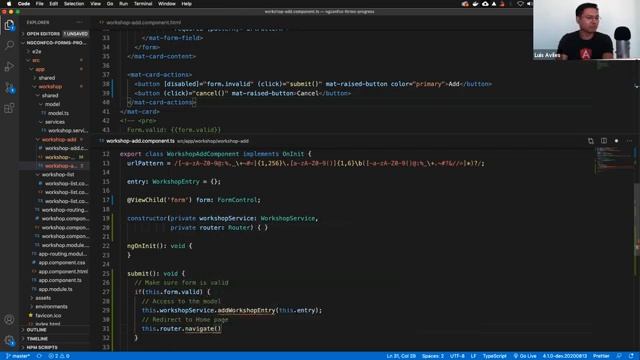Click the split editor right icon
Viewport: 640px width, 360px height.
[x=604, y=141]
